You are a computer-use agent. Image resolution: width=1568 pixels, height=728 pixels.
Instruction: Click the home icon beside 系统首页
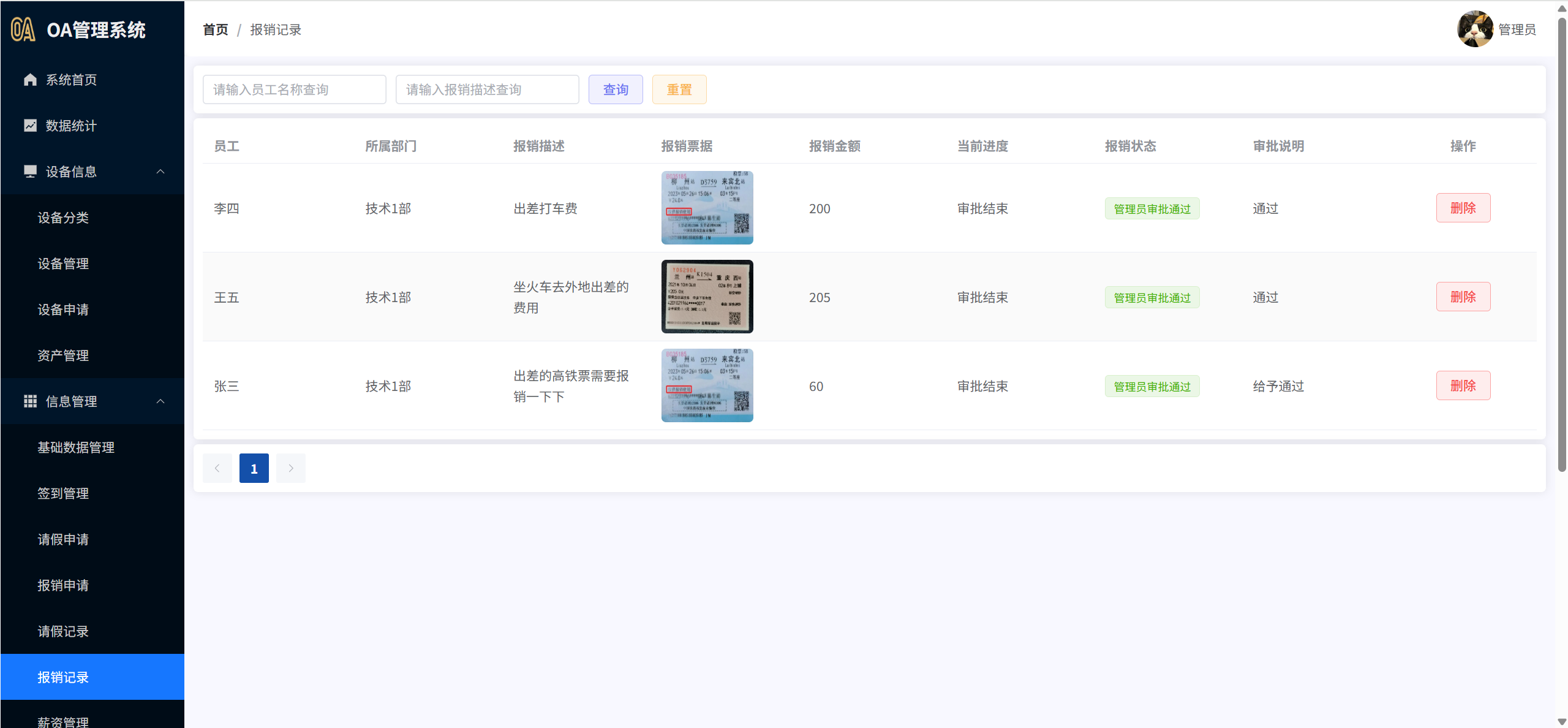(30, 80)
